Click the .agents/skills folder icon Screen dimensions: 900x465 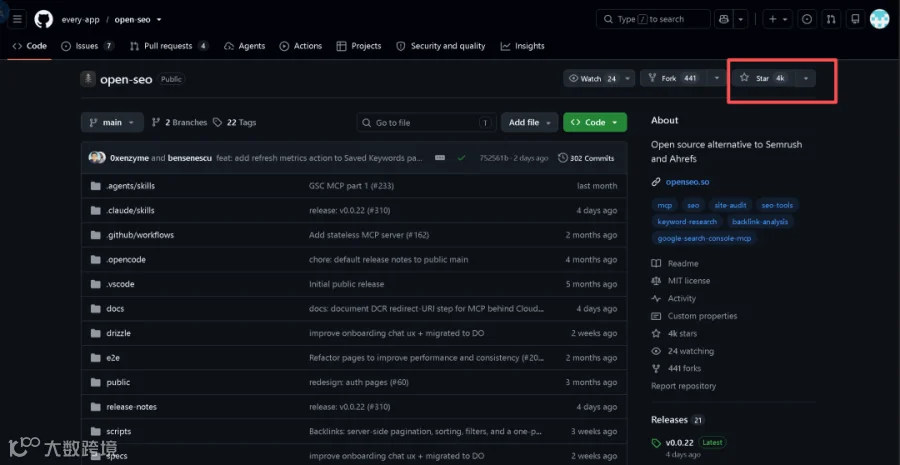96,186
